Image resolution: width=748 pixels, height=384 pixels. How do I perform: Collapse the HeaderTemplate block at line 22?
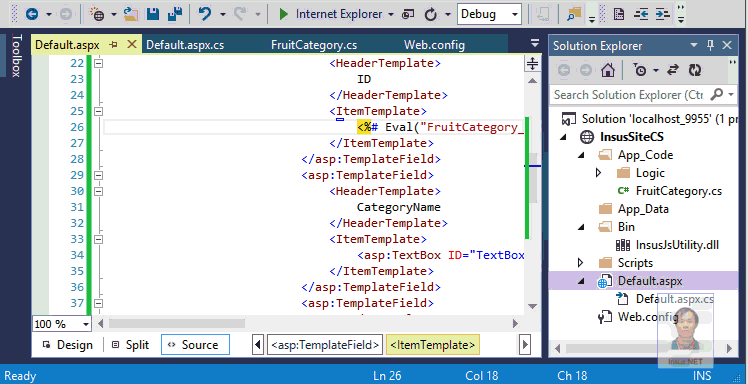pyautogui.click(x=98, y=63)
